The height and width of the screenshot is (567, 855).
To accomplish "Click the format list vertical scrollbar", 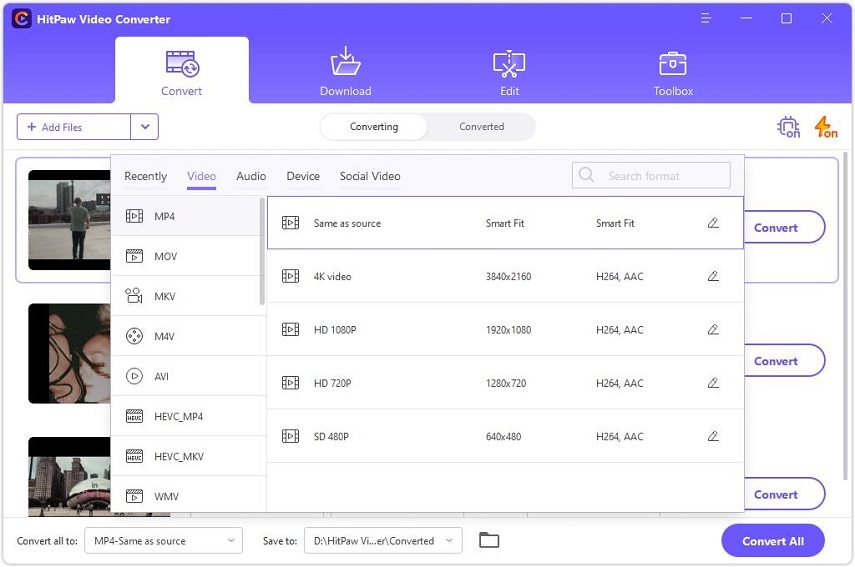I will pyautogui.click(x=263, y=250).
